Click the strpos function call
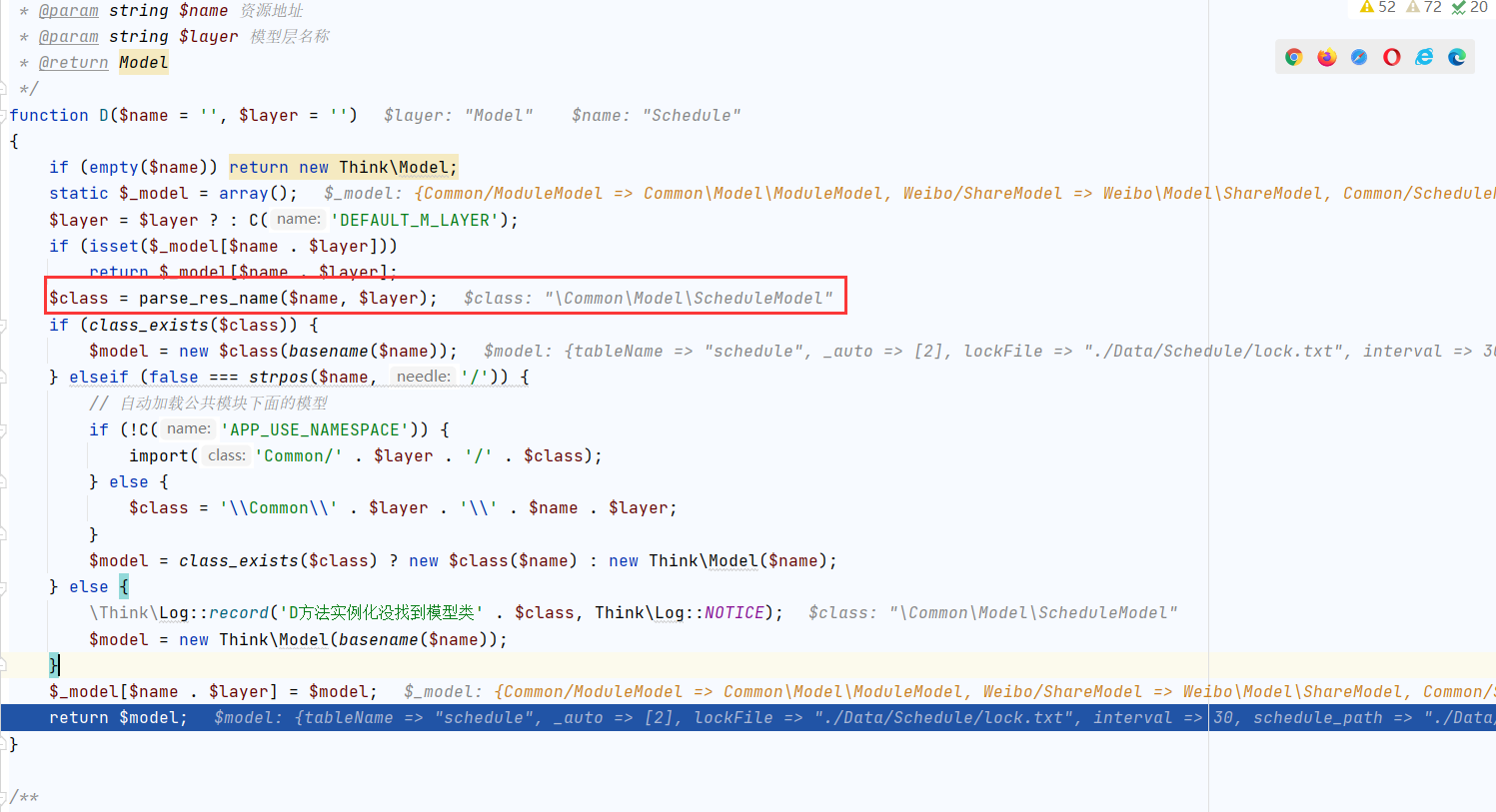This screenshot has width=1496, height=812. point(279,377)
